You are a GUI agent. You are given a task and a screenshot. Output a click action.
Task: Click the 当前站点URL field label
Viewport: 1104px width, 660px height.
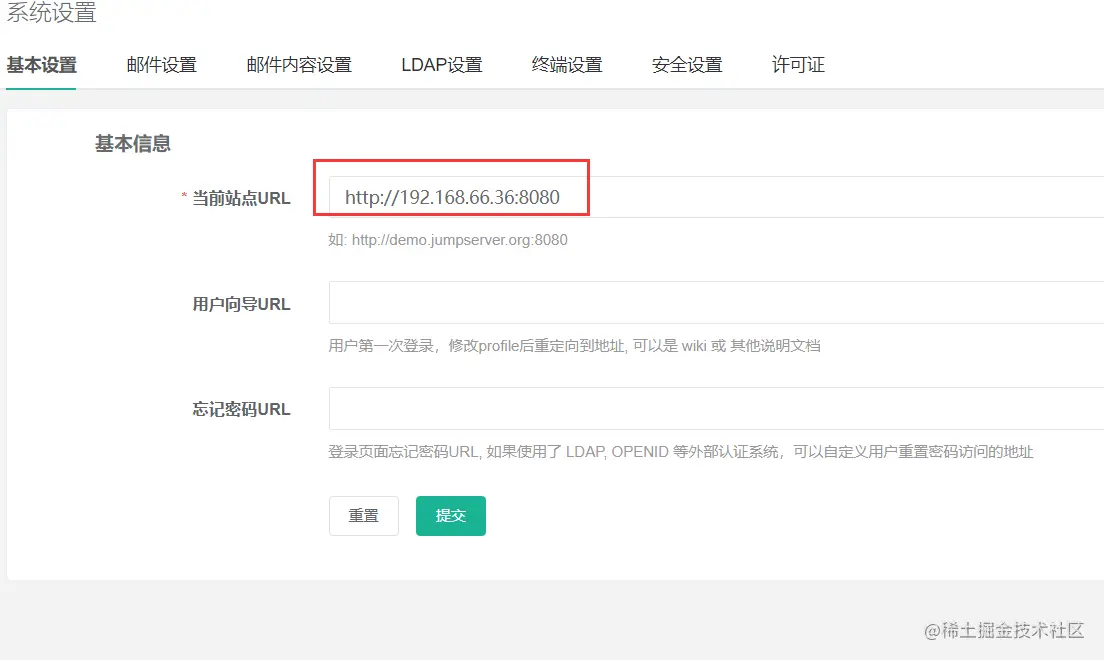(x=241, y=199)
